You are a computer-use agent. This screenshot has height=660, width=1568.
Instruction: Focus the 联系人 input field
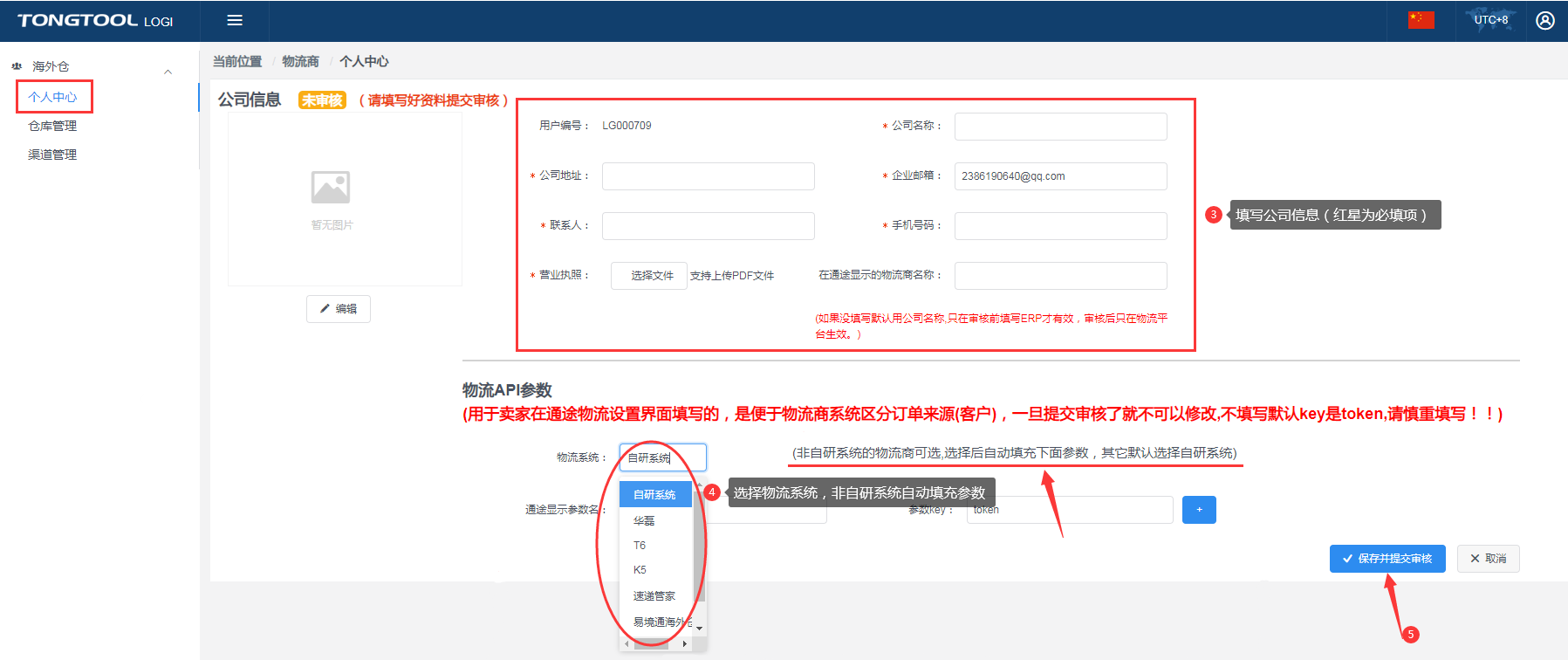pyautogui.click(x=709, y=226)
